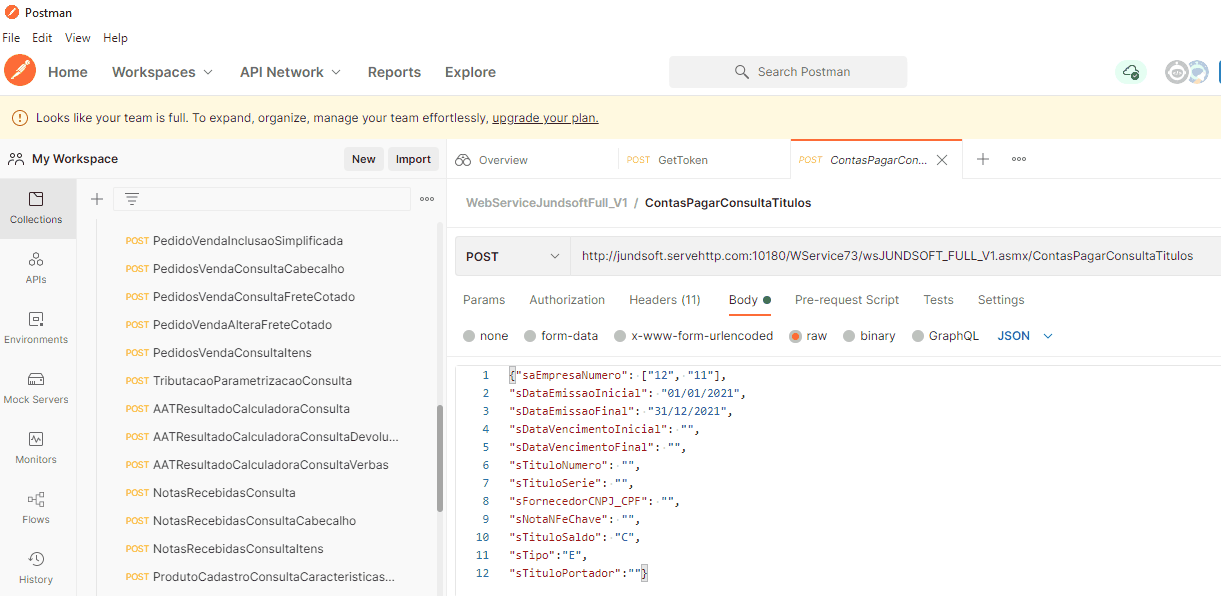Image resolution: width=1221 pixels, height=596 pixels.
Task: Open the File menu
Action: click(x=11, y=38)
